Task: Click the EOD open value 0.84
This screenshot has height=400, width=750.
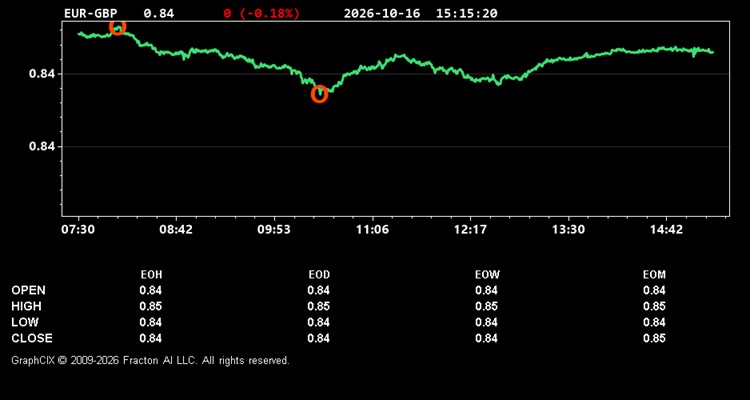Action: pyautogui.click(x=319, y=290)
